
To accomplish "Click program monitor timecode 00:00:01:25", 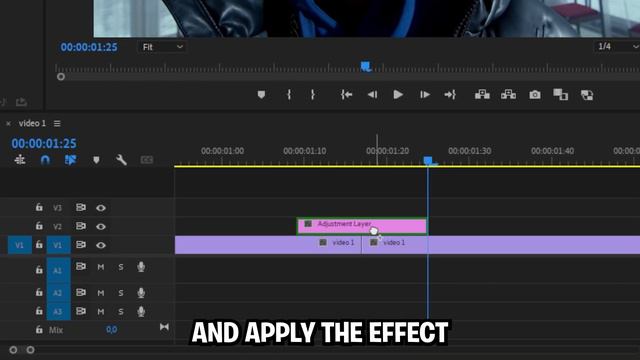I will coord(89,47).
